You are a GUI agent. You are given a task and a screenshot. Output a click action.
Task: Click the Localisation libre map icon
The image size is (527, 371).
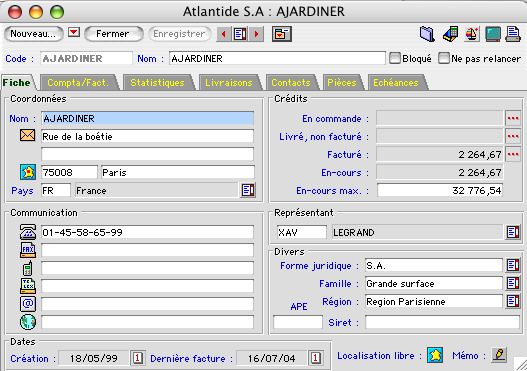435,355
